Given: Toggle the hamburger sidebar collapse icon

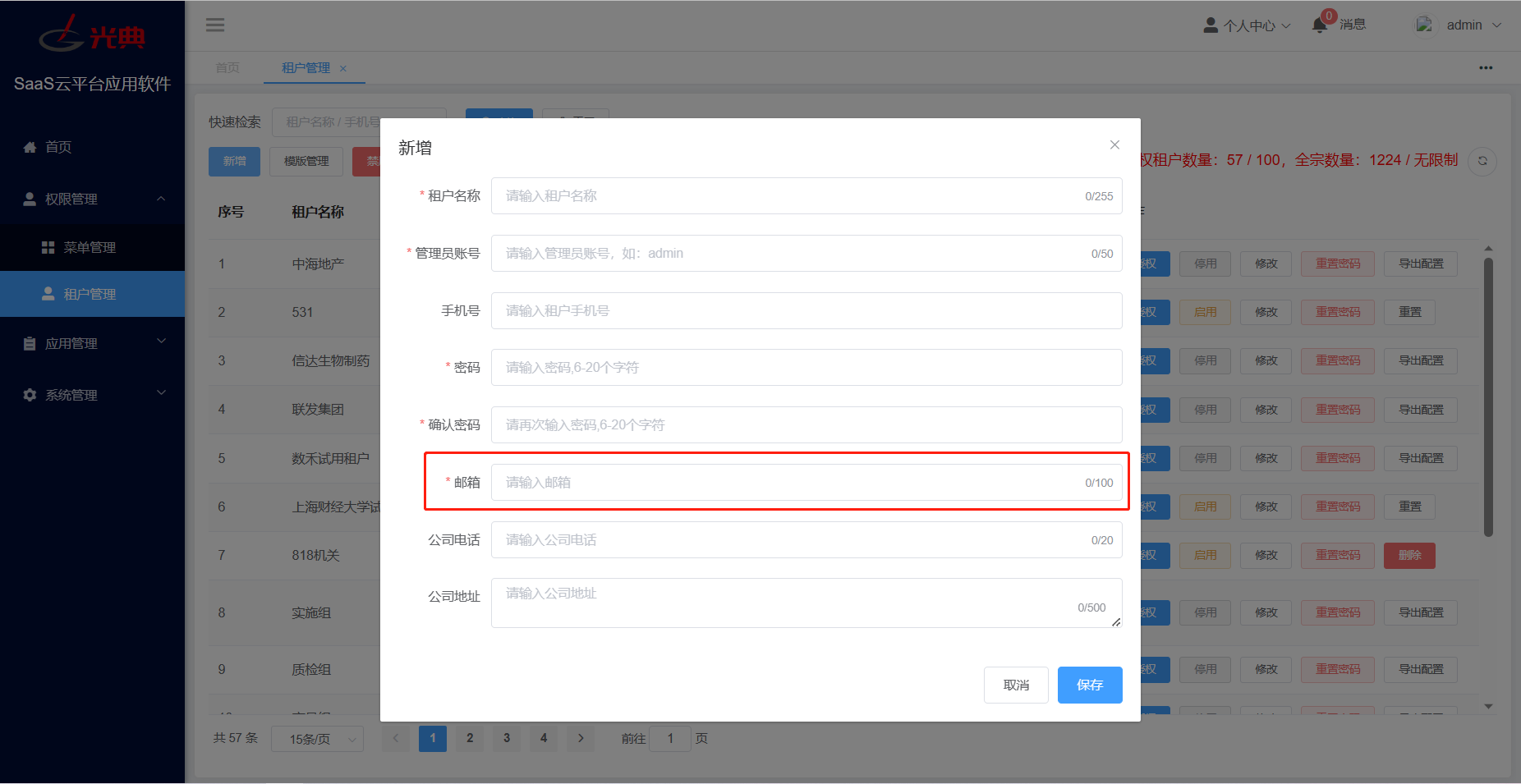Looking at the screenshot, I should pos(215,25).
